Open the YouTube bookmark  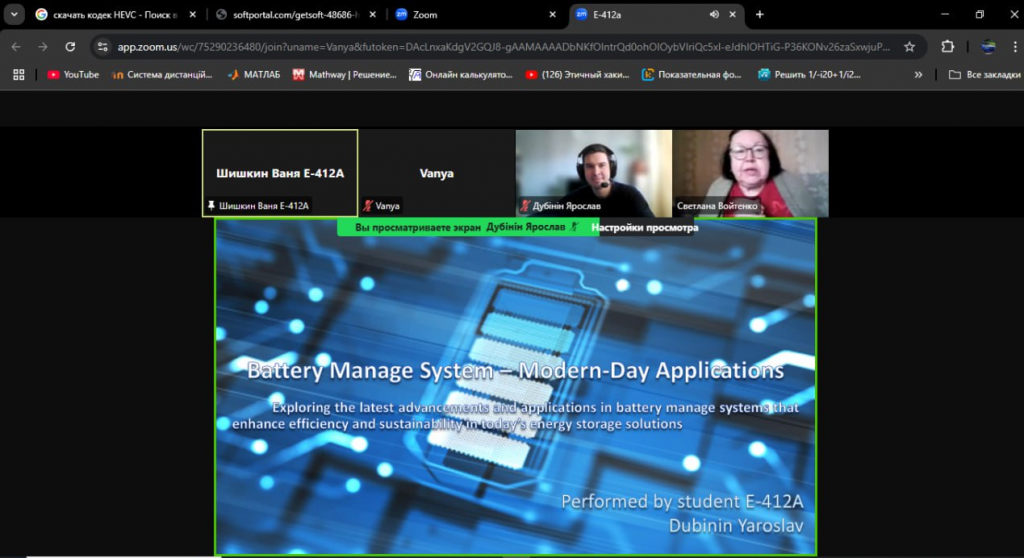tap(73, 74)
